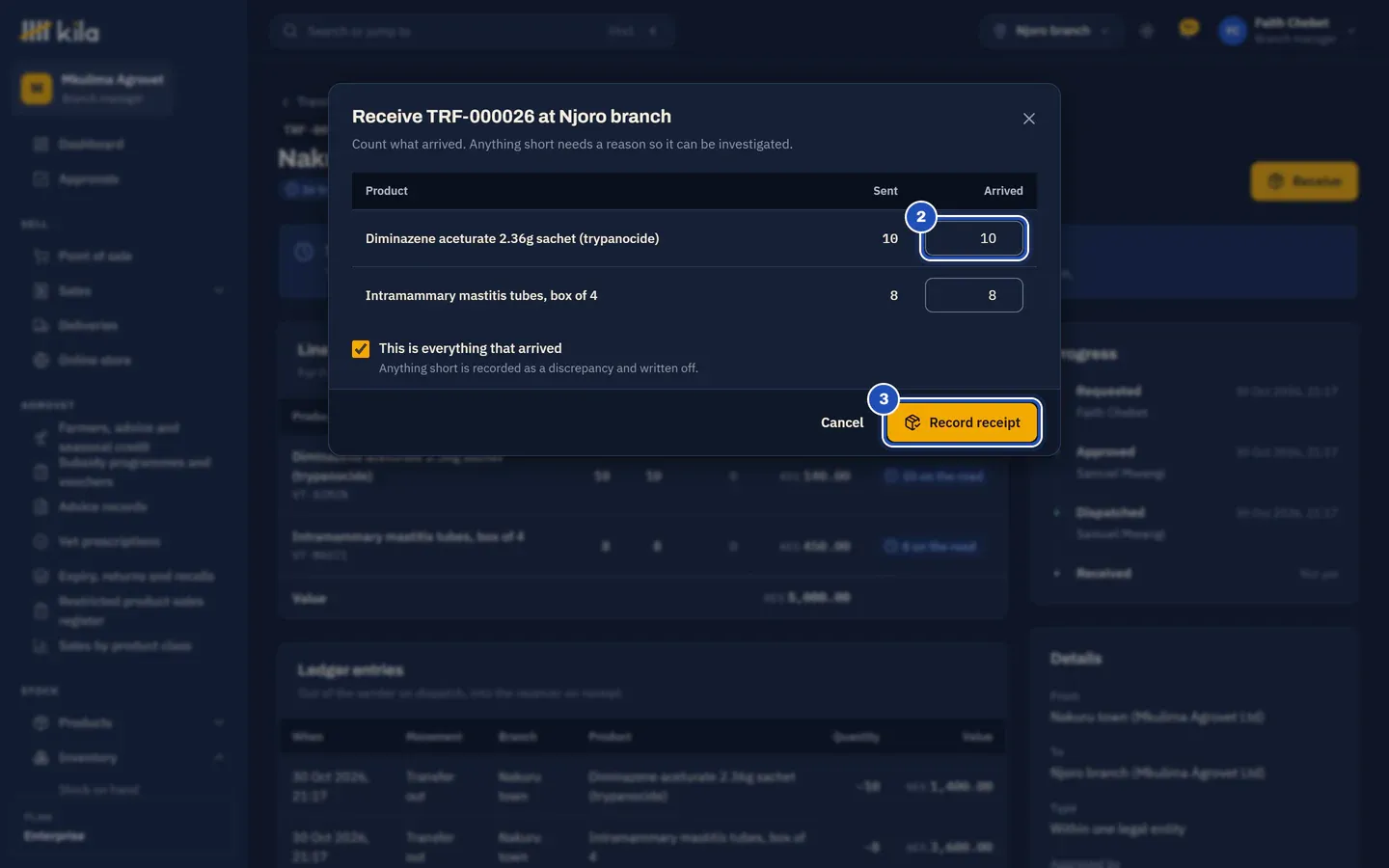Focus the Arrived field for Intramammary mastitis tubes
The width and height of the screenshot is (1389, 868).
coord(974,295)
